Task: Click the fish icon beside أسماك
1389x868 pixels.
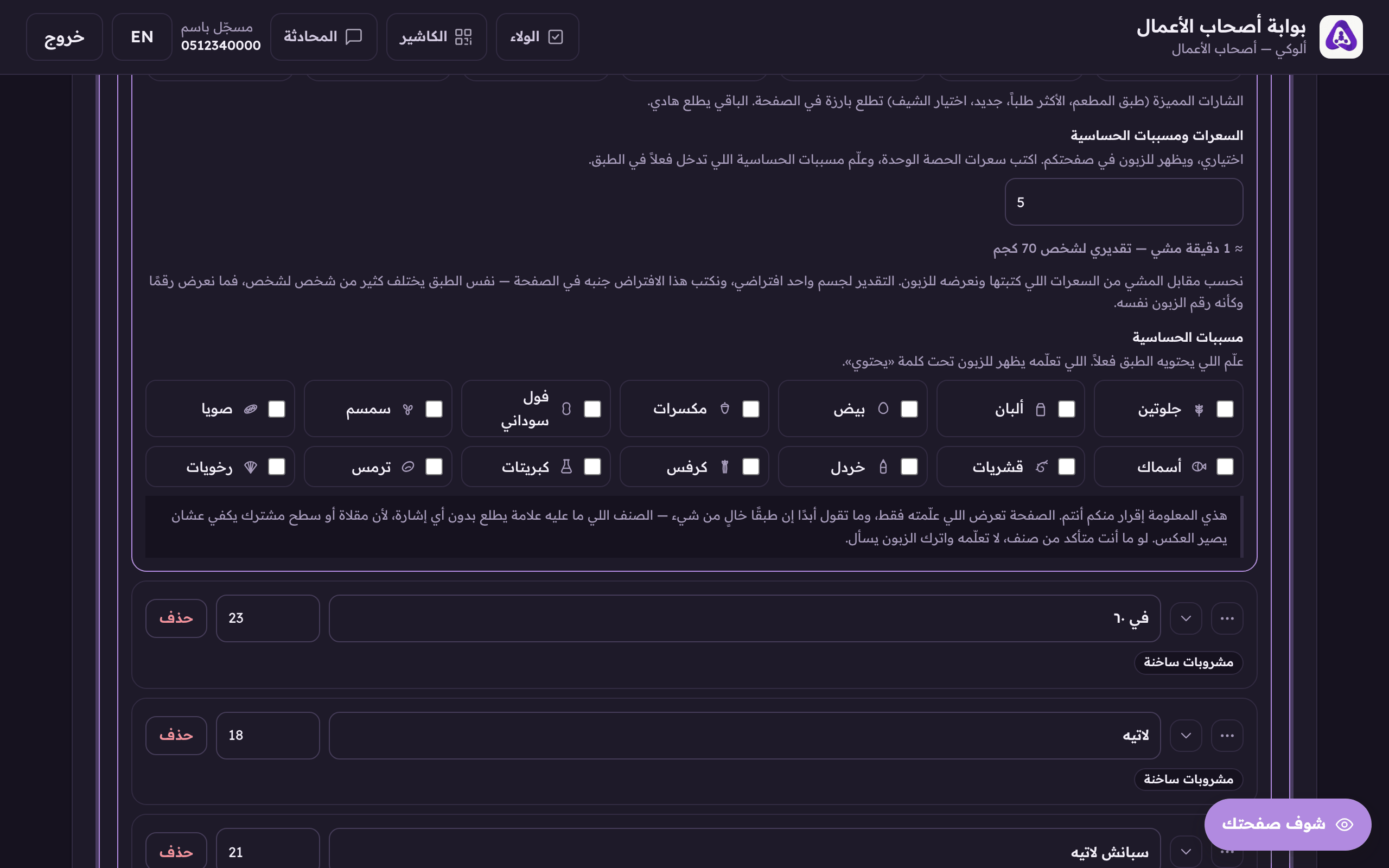Action: click(1199, 467)
